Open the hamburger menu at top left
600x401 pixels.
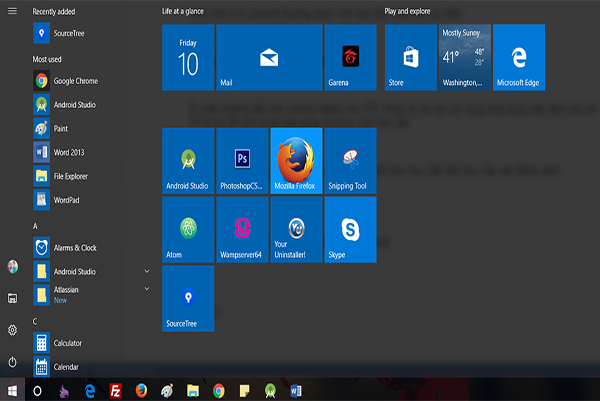point(12,11)
